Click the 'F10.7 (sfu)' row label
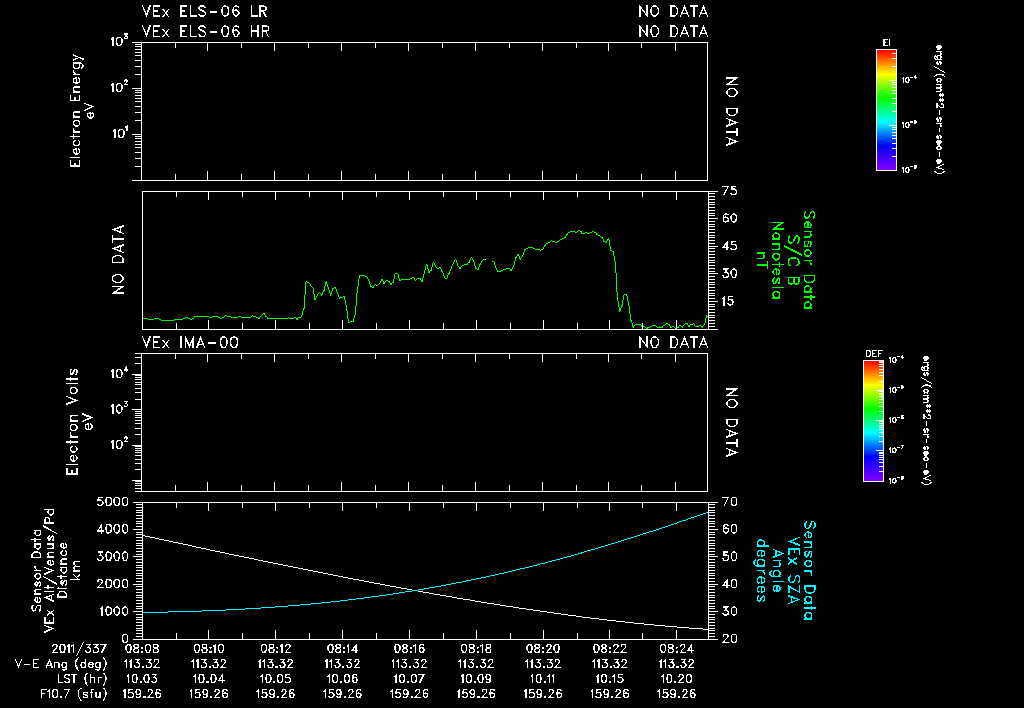 [73, 694]
